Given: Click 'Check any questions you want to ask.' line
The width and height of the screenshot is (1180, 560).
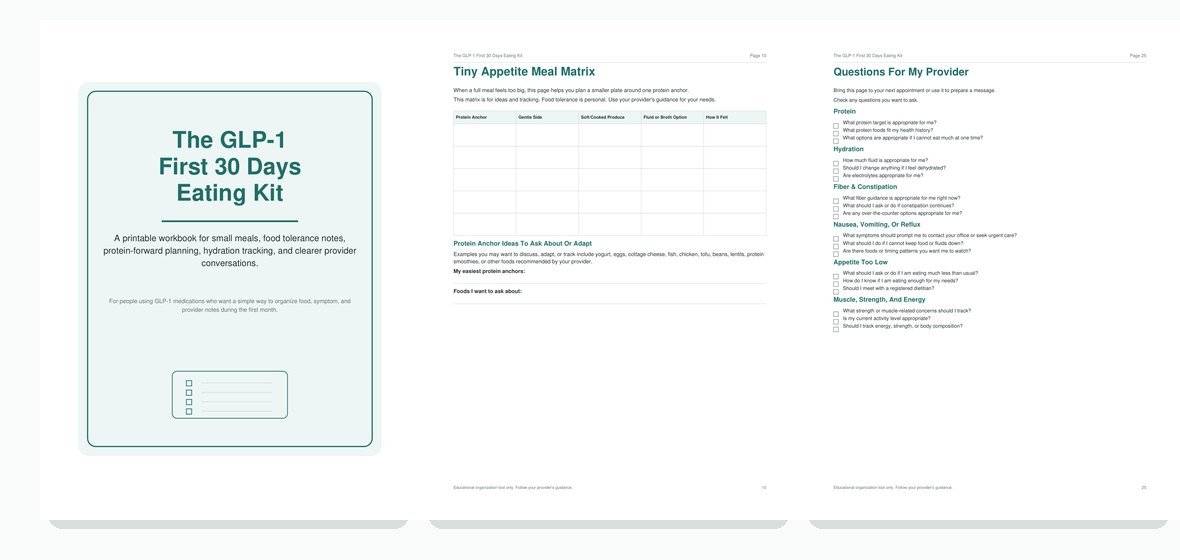Looking at the screenshot, I should [875, 100].
